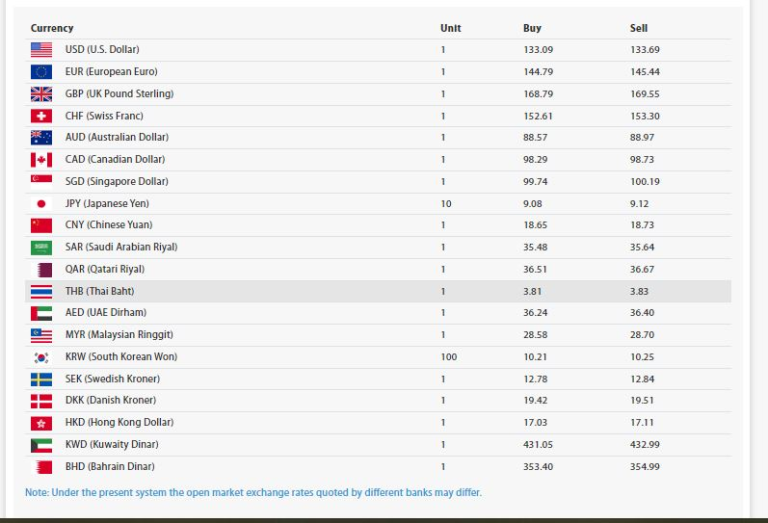The width and height of the screenshot is (768, 523).
Task: Click the Swiss flag icon
Action: [41, 115]
